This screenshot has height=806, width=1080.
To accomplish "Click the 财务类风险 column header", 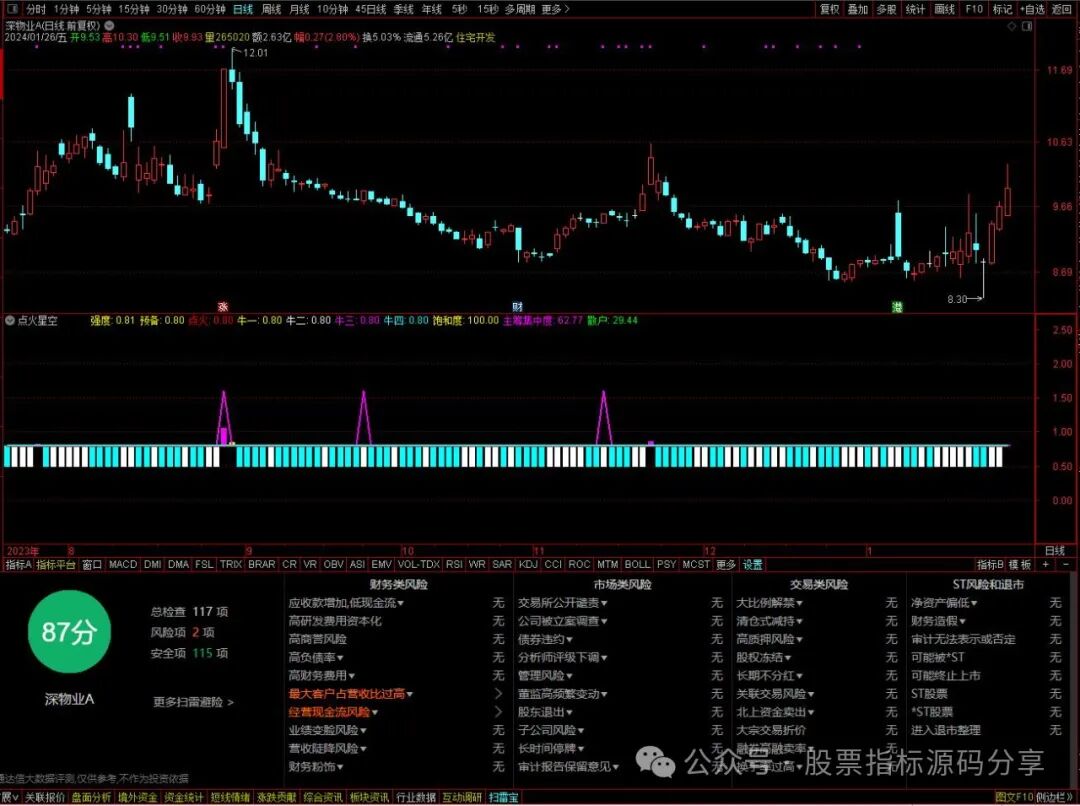I will click(399, 584).
